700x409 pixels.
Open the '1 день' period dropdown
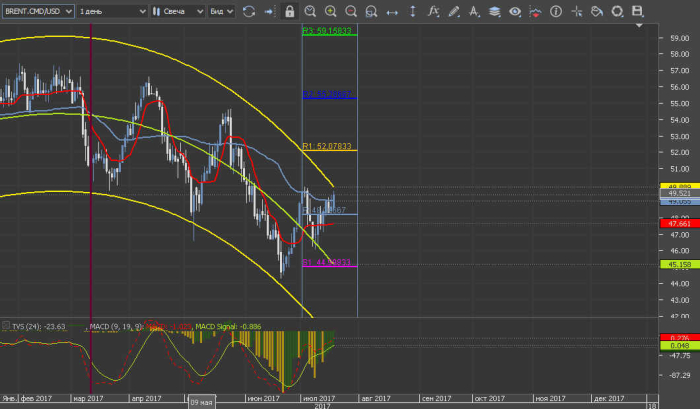[112, 11]
